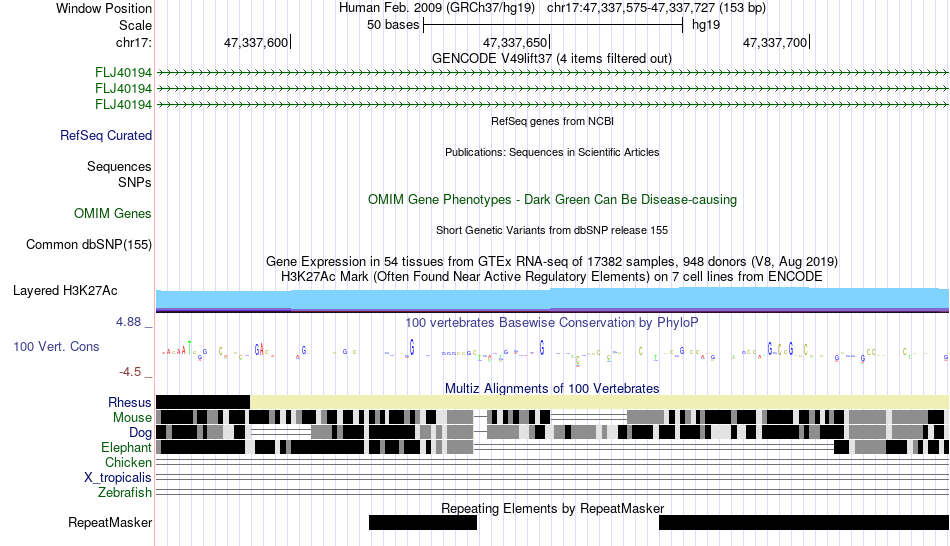Click the Chicken alignment row label
This screenshot has height=546, width=950.
[128, 462]
